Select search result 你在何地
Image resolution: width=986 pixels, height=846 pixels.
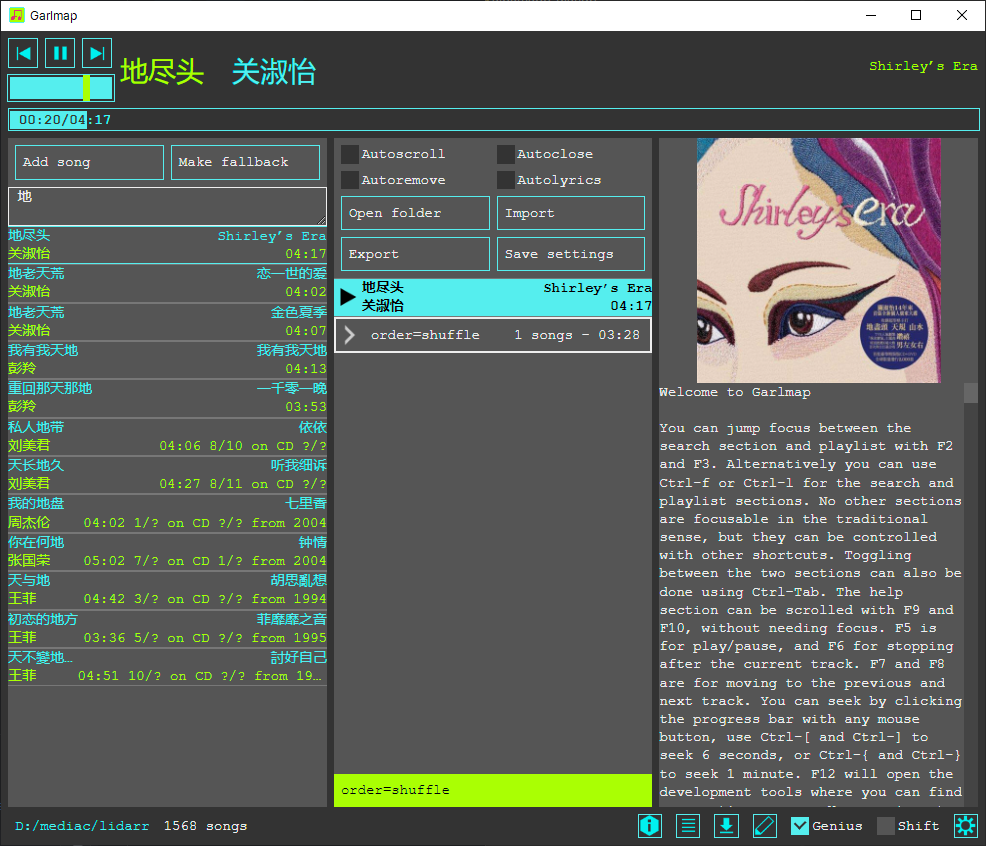(167, 552)
